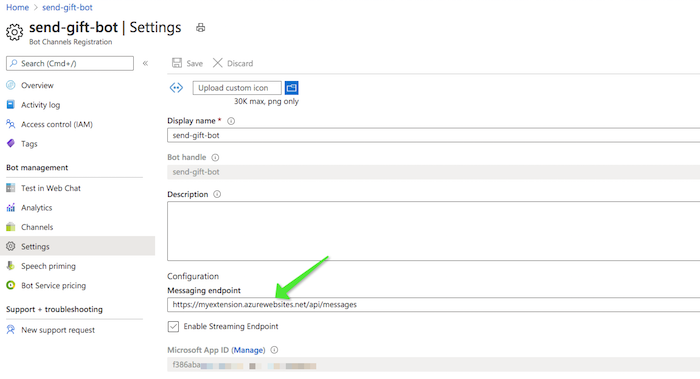The image size is (700, 379).
Task: Go to Home breadcrumb link
Action: 17,8
